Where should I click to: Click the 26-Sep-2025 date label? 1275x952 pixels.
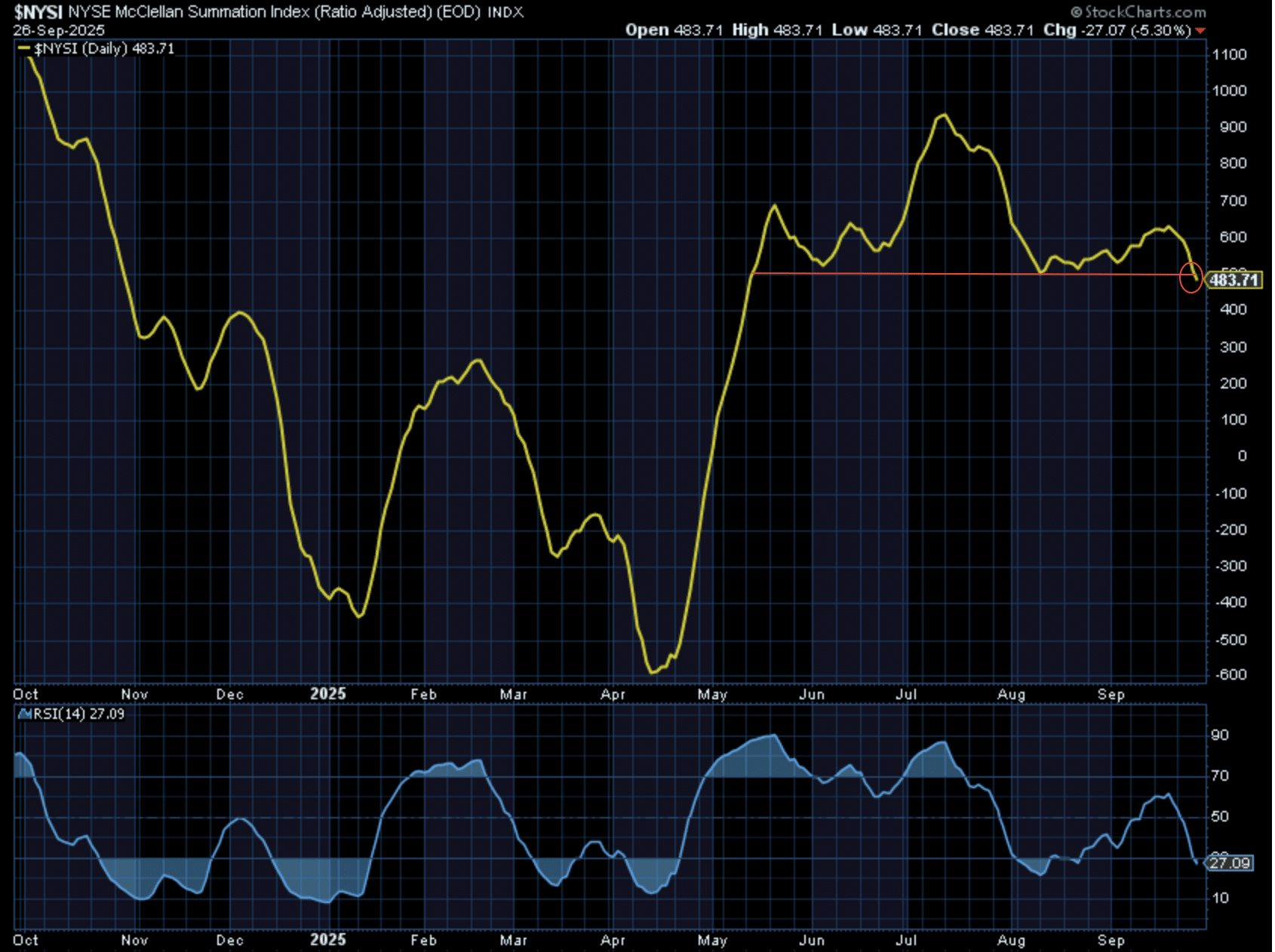[59, 30]
